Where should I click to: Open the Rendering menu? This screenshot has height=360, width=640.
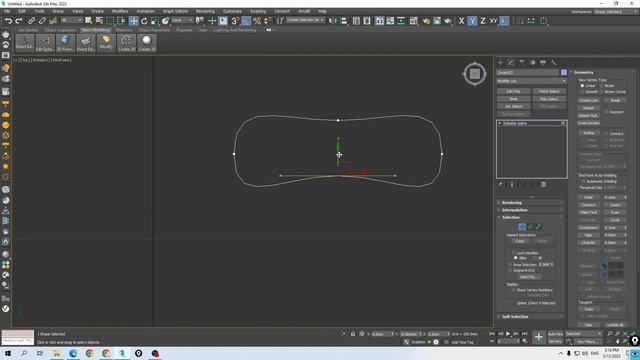[205, 11]
